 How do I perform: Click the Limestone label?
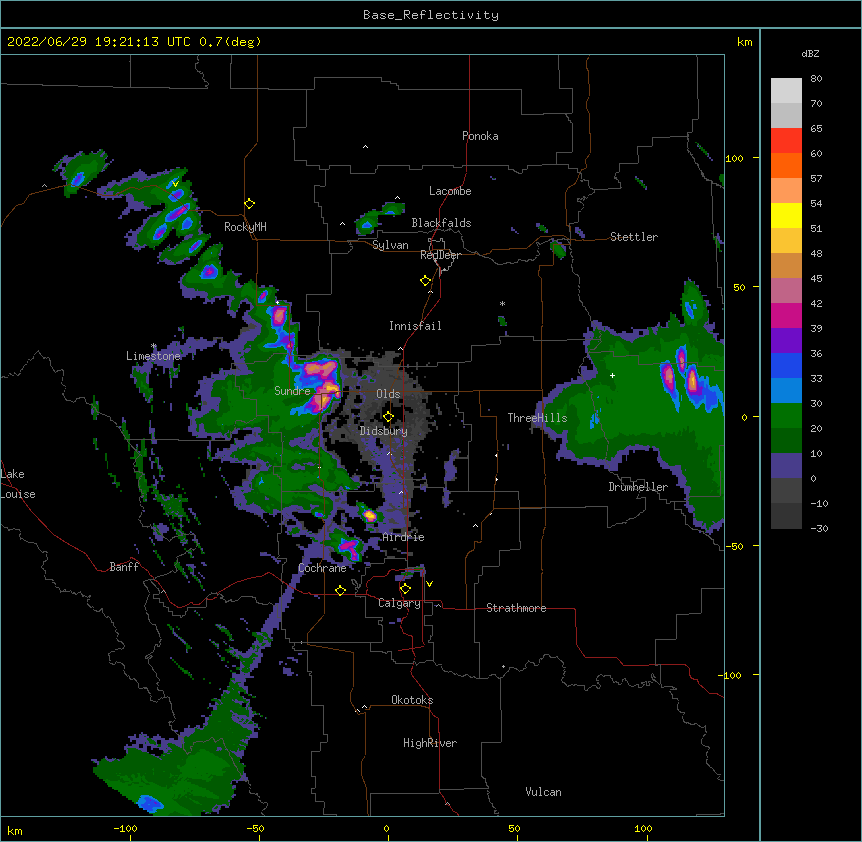(153, 356)
